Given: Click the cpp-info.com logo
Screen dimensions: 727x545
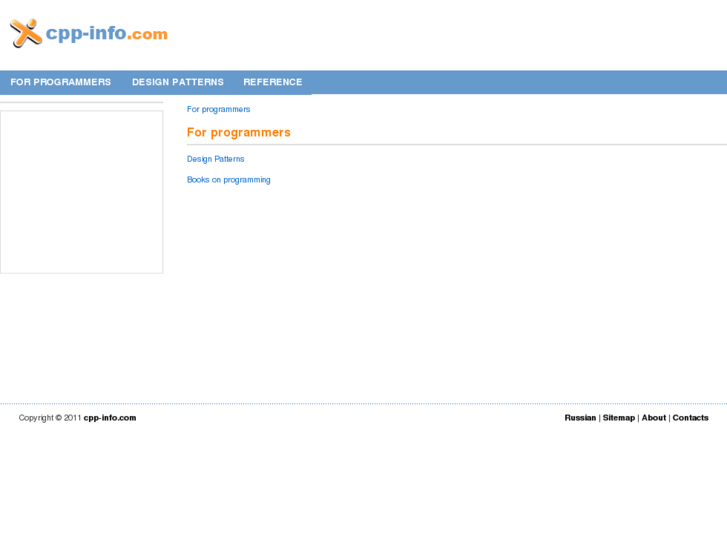Looking at the screenshot, I should click(89, 33).
